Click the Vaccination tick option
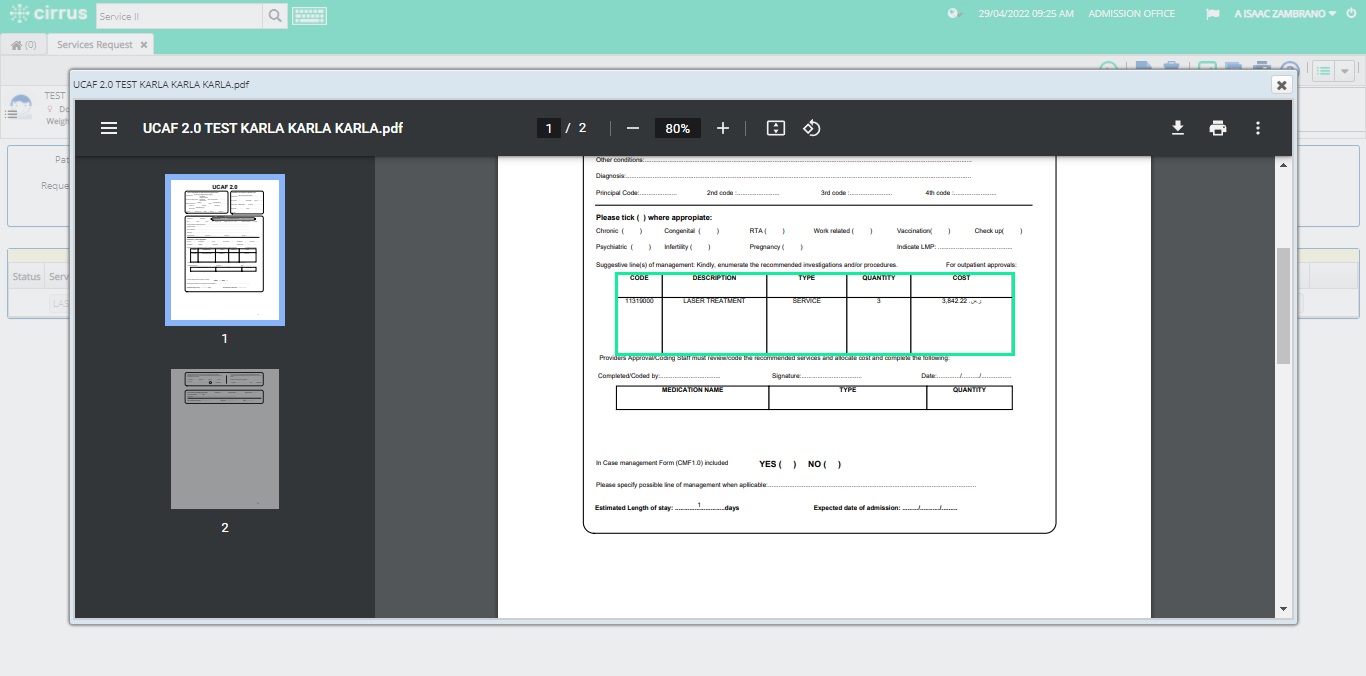 click(x=924, y=231)
